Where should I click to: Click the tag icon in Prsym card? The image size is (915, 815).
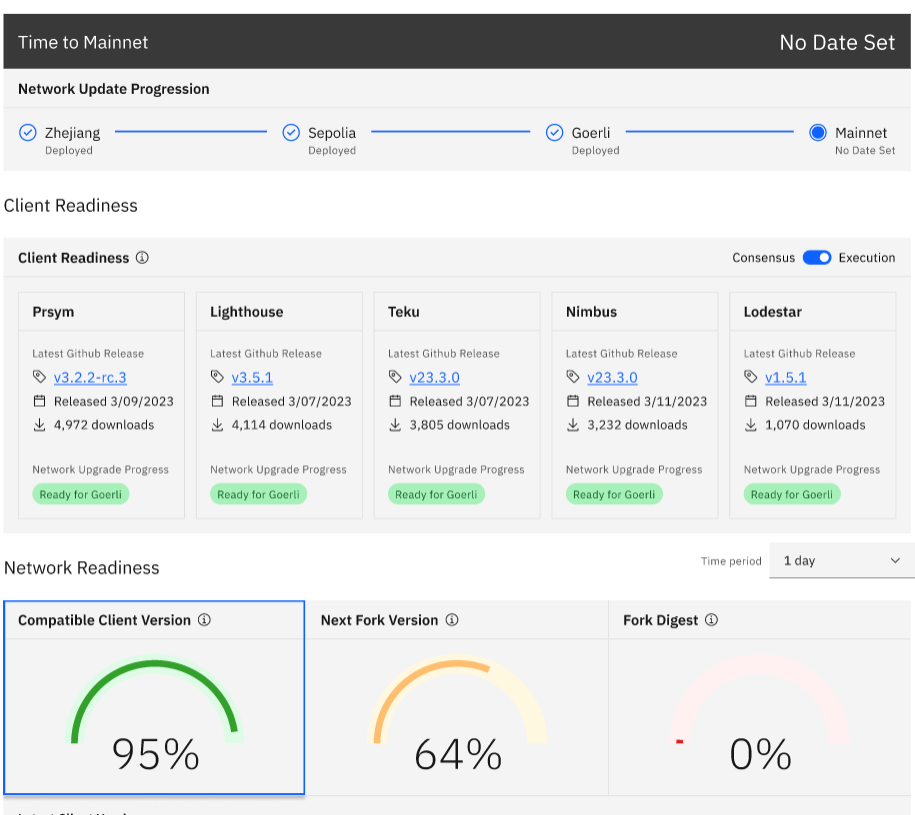coord(39,377)
